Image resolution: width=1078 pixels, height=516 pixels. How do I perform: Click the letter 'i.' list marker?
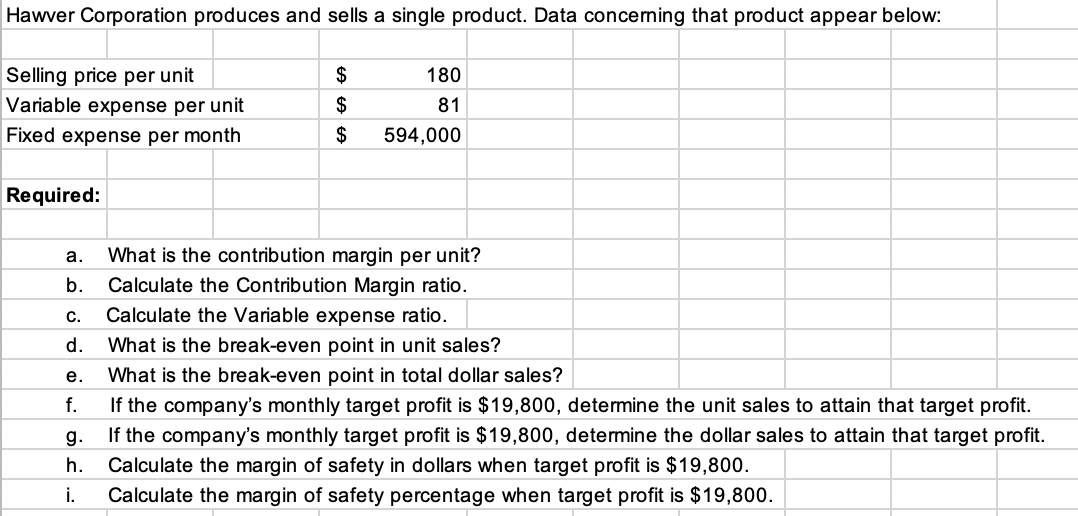[x=72, y=495]
